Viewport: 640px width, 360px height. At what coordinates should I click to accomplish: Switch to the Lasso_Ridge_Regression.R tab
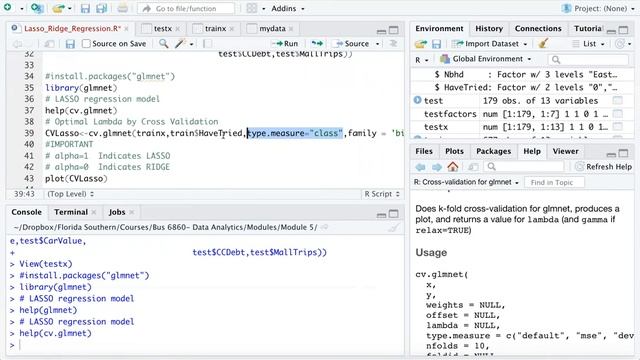pos(72,29)
